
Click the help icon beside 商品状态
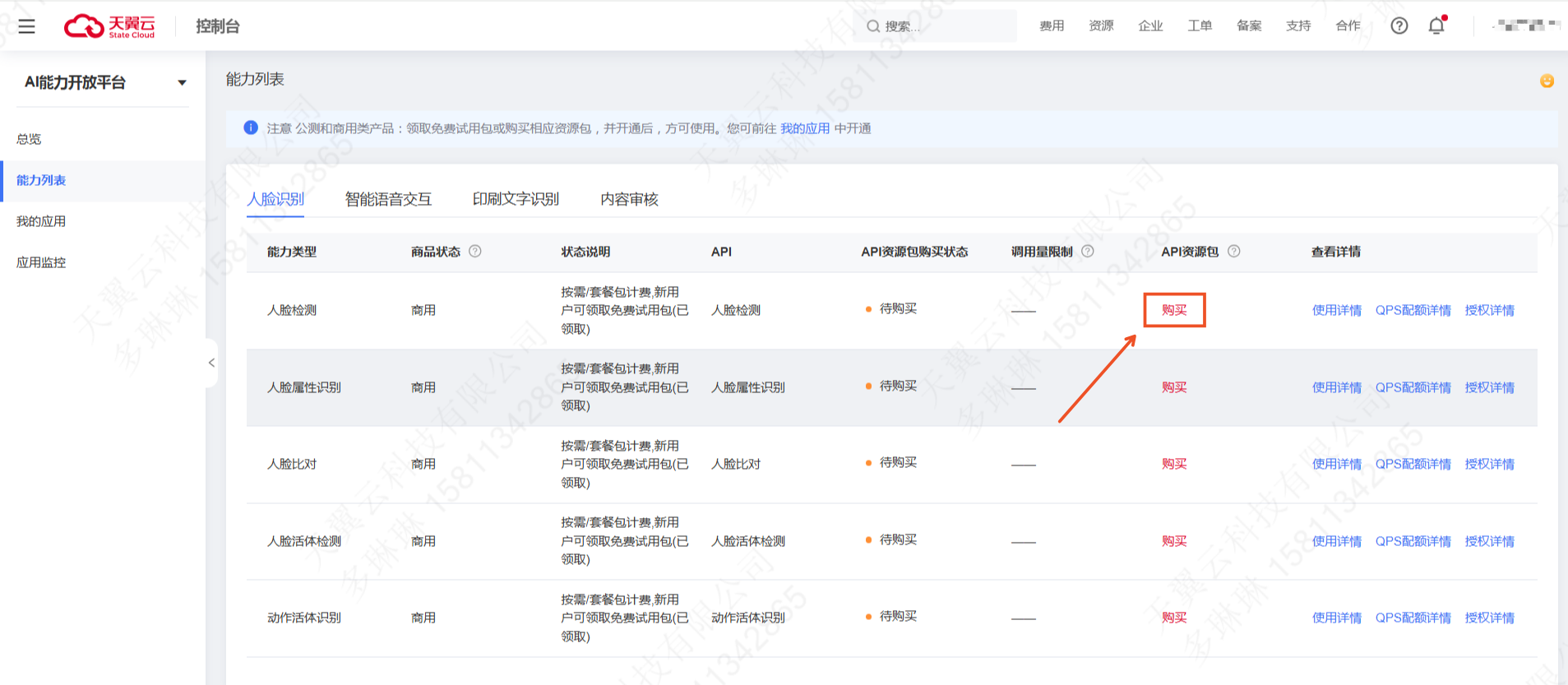(475, 252)
